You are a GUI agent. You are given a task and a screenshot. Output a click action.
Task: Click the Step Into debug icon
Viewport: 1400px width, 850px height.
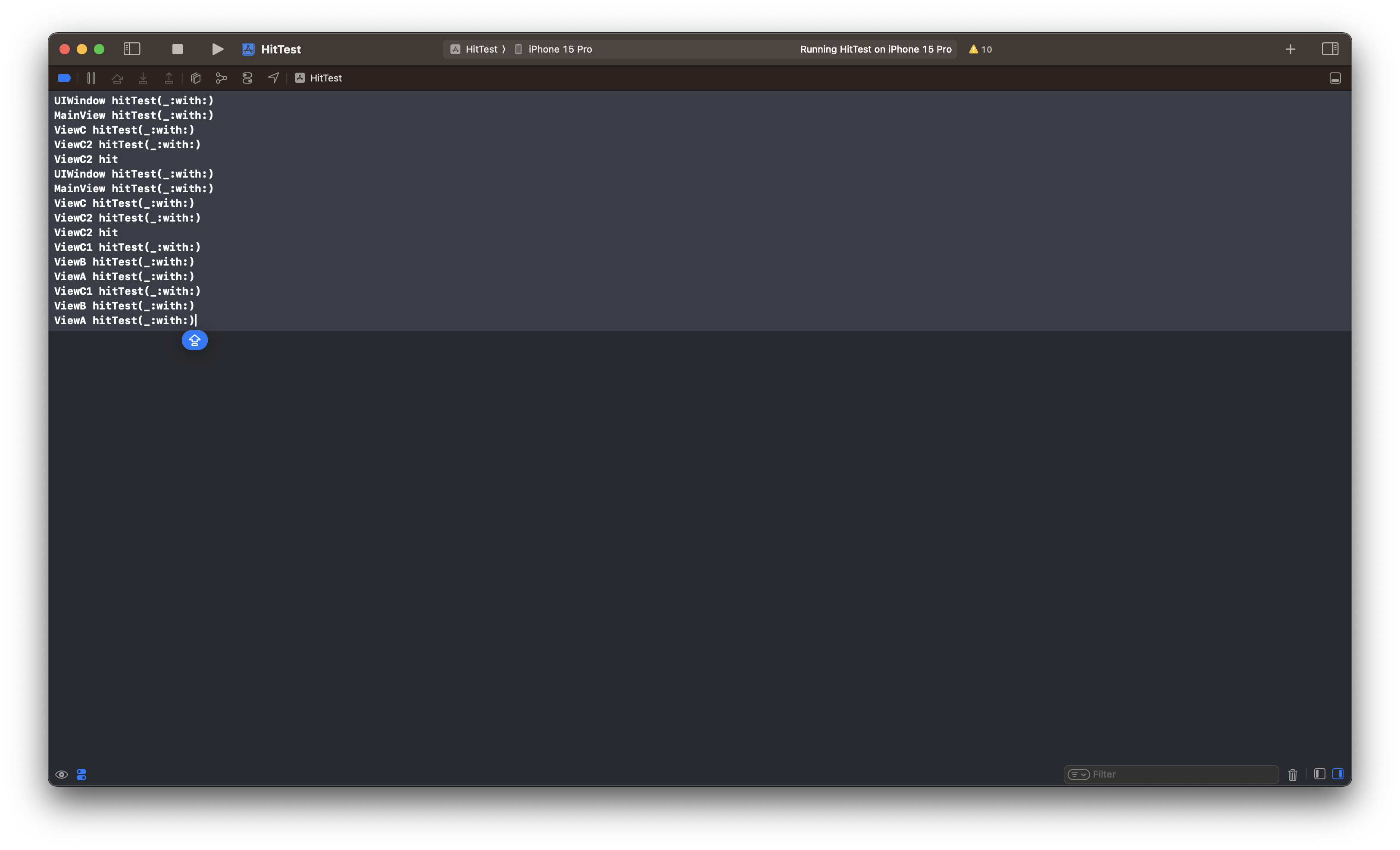[x=143, y=78]
